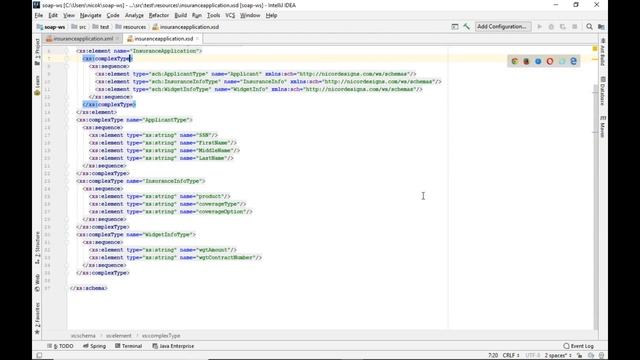640x360 pixels.
Task: Switch to insuranceapplication.xsd editor tab
Action: pos(163,39)
